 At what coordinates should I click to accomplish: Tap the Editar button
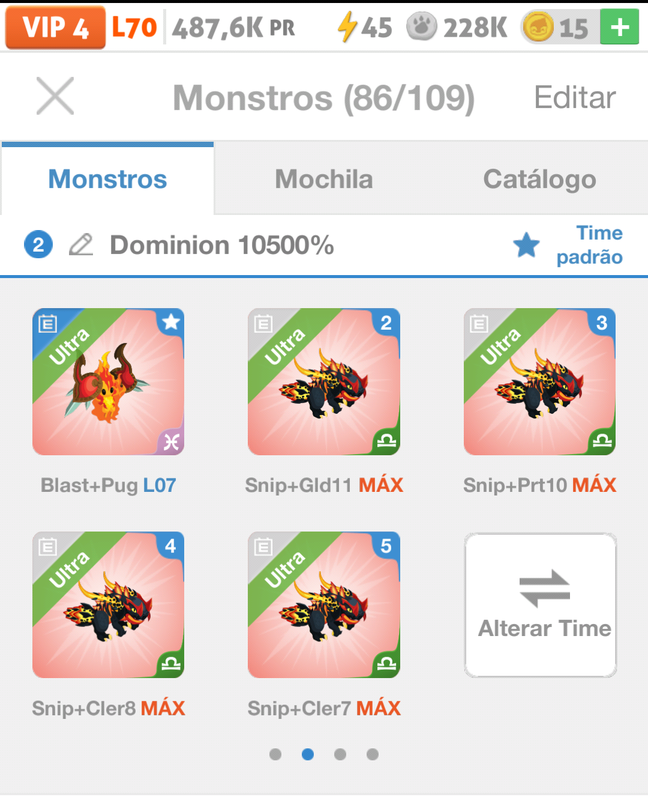(x=575, y=97)
